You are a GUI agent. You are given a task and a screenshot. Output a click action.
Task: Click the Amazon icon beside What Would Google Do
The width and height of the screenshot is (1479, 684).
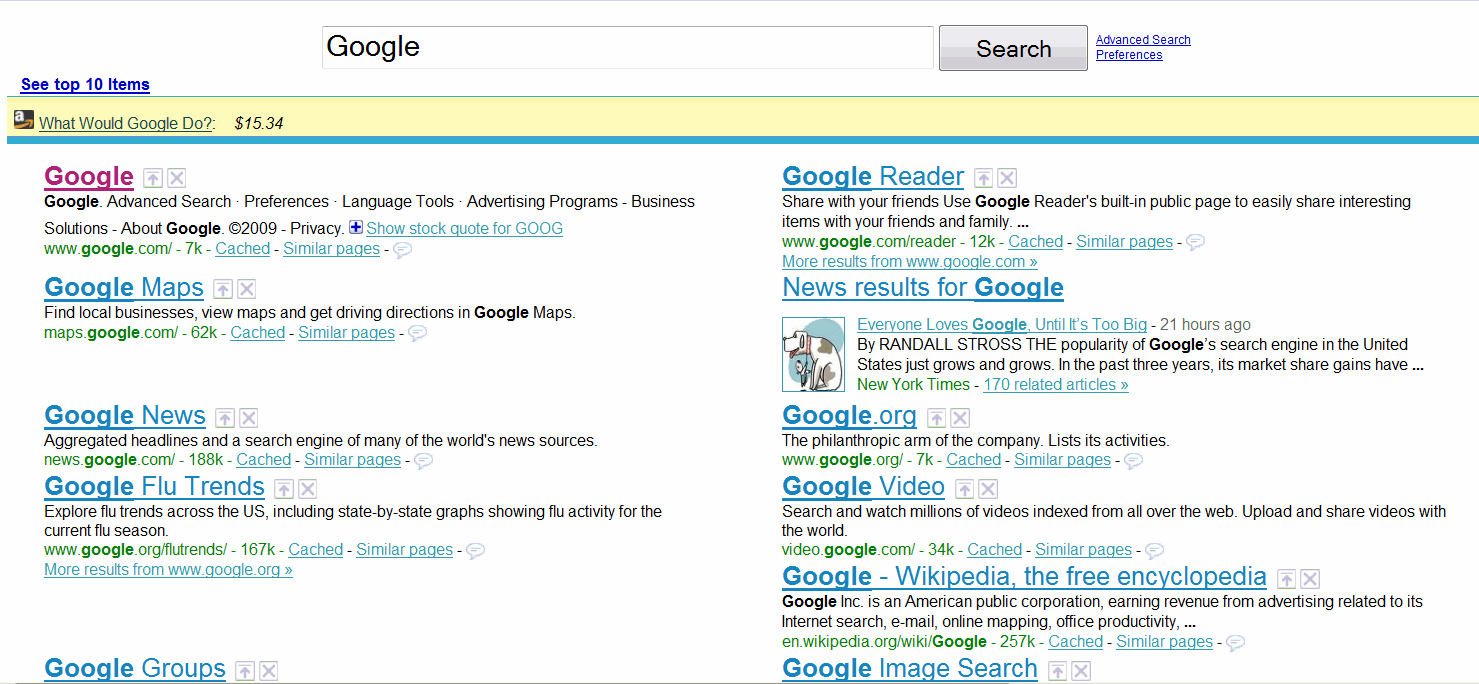tap(24, 120)
